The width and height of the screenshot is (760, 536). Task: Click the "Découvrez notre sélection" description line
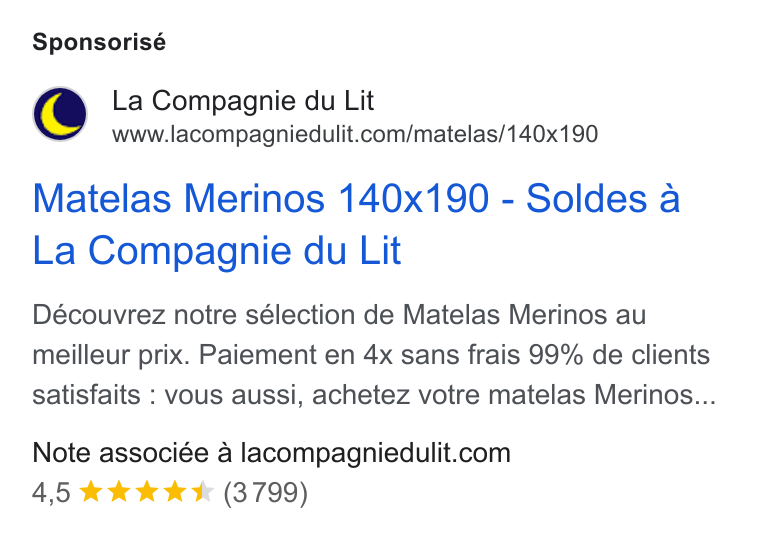point(339,315)
